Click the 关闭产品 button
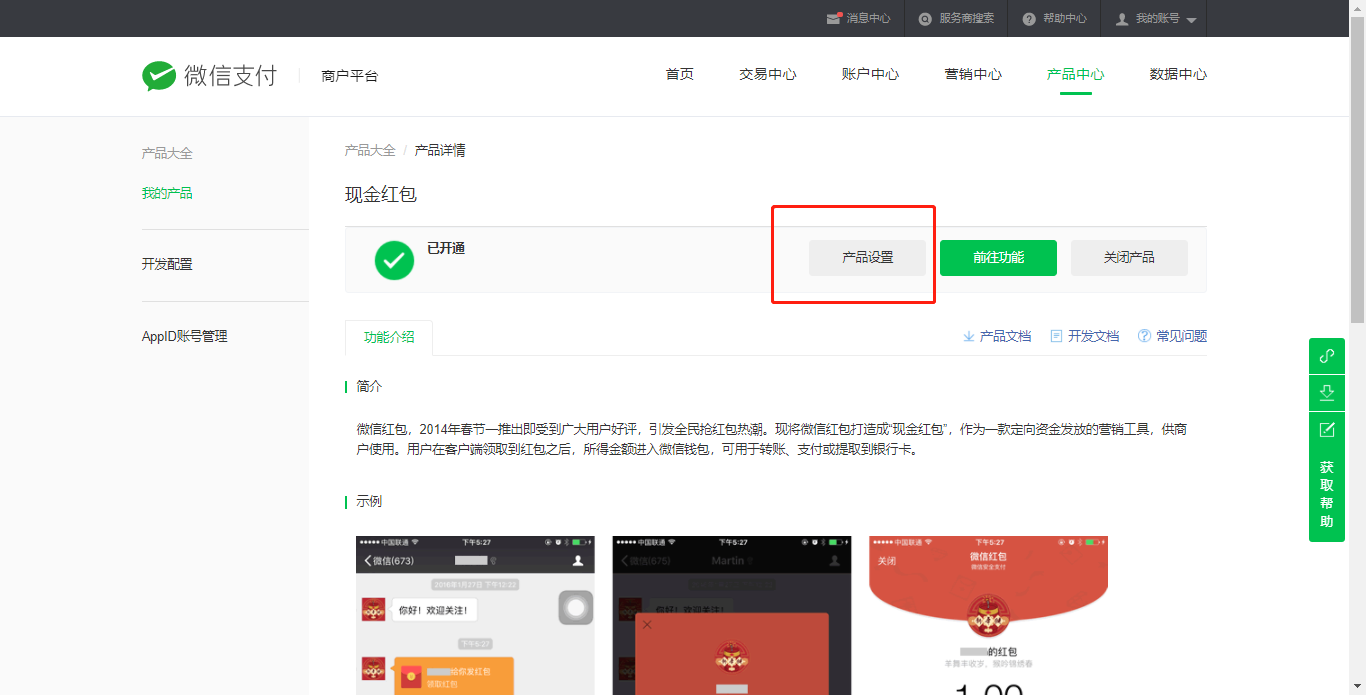The image size is (1366, 695). 1129,257
